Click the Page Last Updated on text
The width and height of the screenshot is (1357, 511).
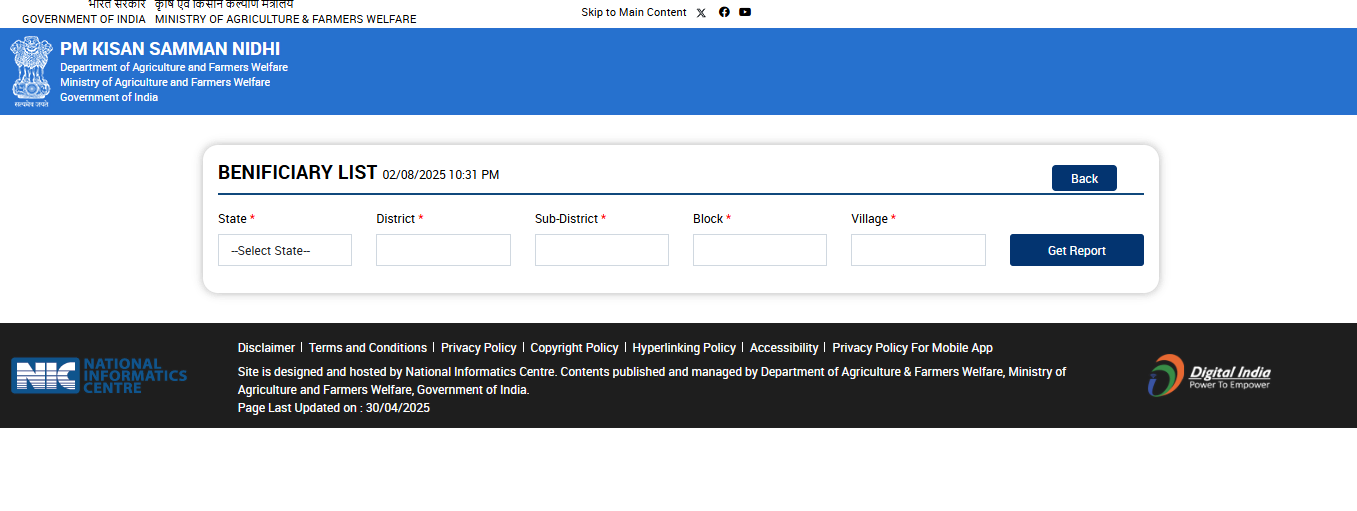pyautogui.click(x=334, y=408)
